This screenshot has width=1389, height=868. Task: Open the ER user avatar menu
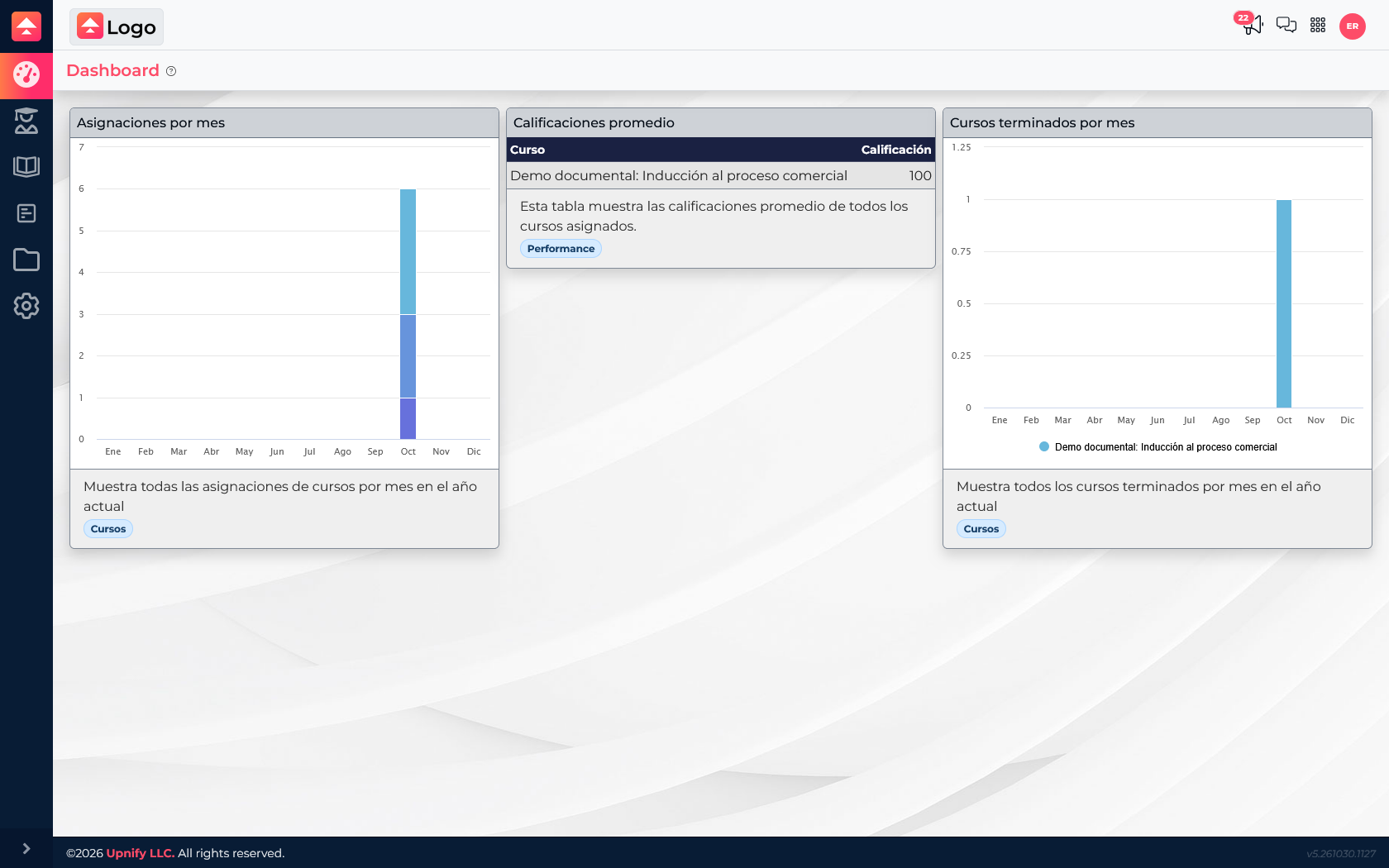[x=1353, y=26]
